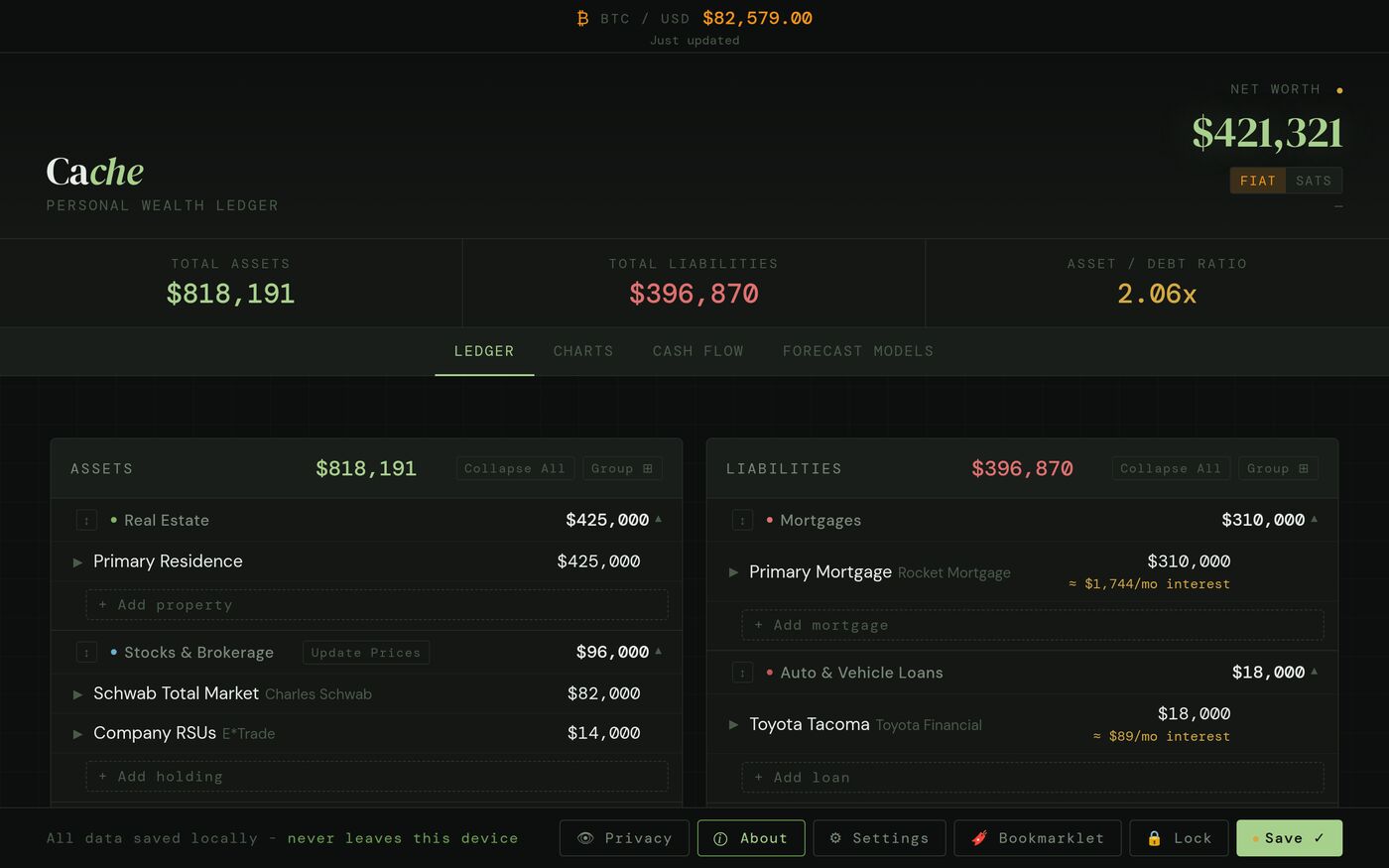Viewport: 1389px width, 868px height.
Task: Click the Bitcoin symbol icon in the price ticker
Action: [x=582, y=18]
